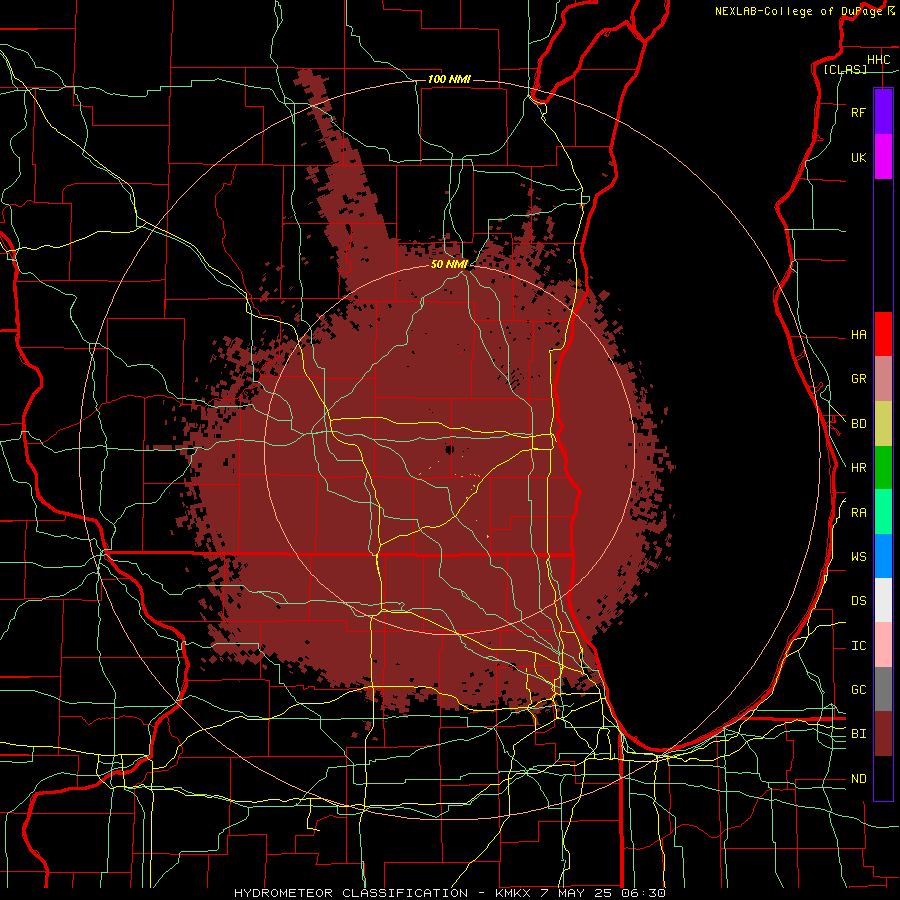Click the "[CLAS]" units label
Screen dimensions: 900x900
pyautogui.click(x=845, y=69)
